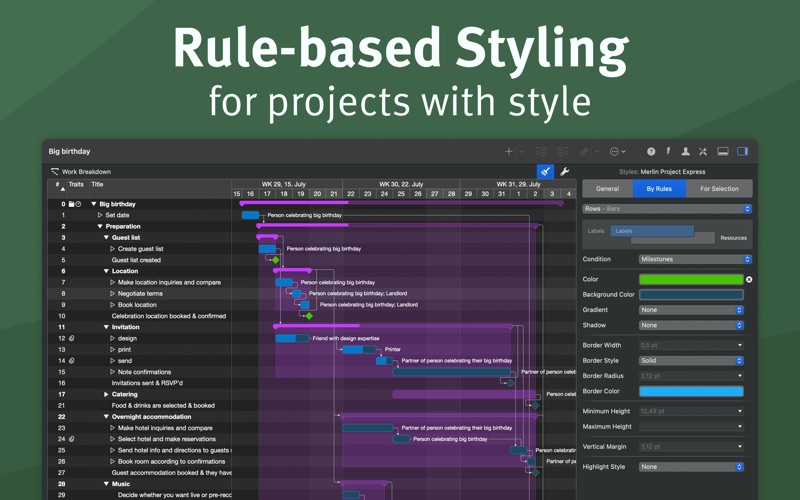Click the milestone for Invitations sent & RSVP'd

pyautogui.click(x=510, y=383)
